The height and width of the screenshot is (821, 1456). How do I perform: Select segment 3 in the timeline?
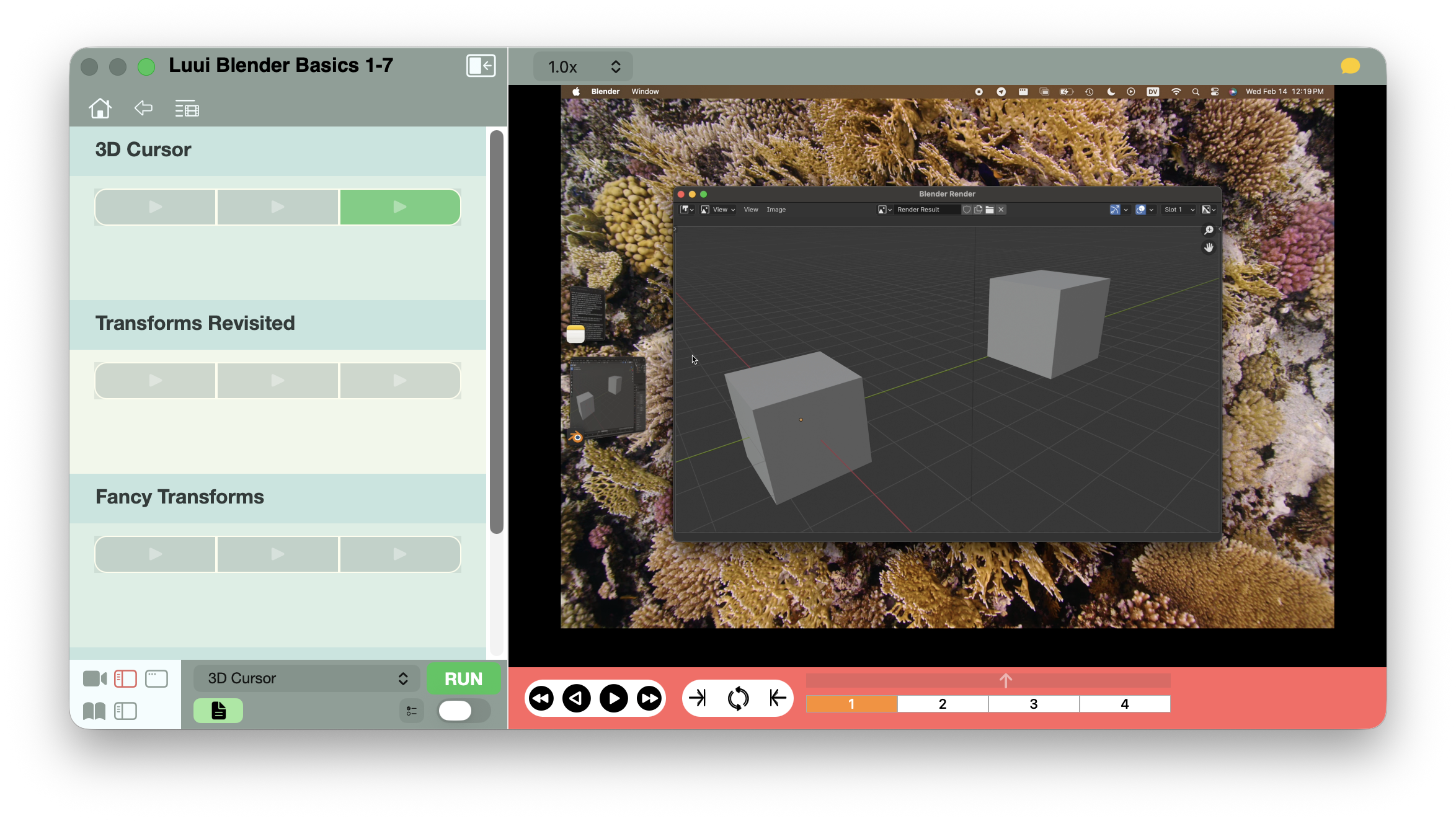click(1033, 704)
